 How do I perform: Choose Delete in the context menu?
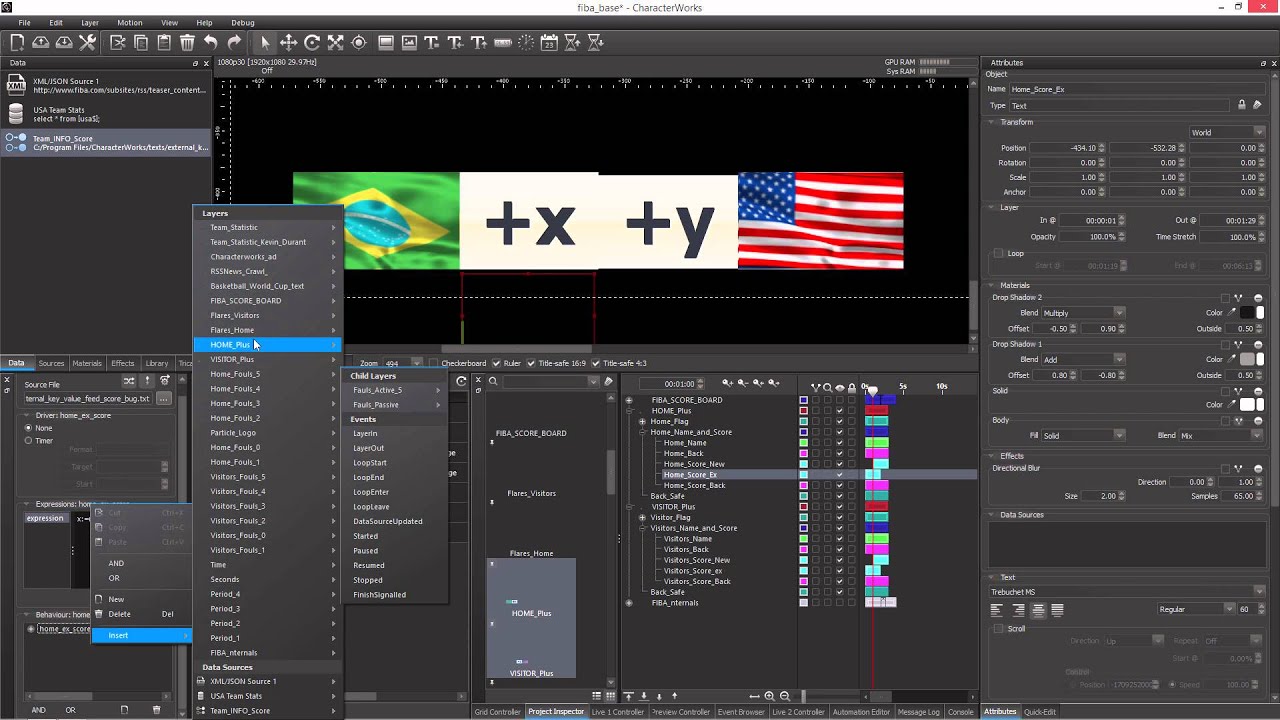click(140, 614)
